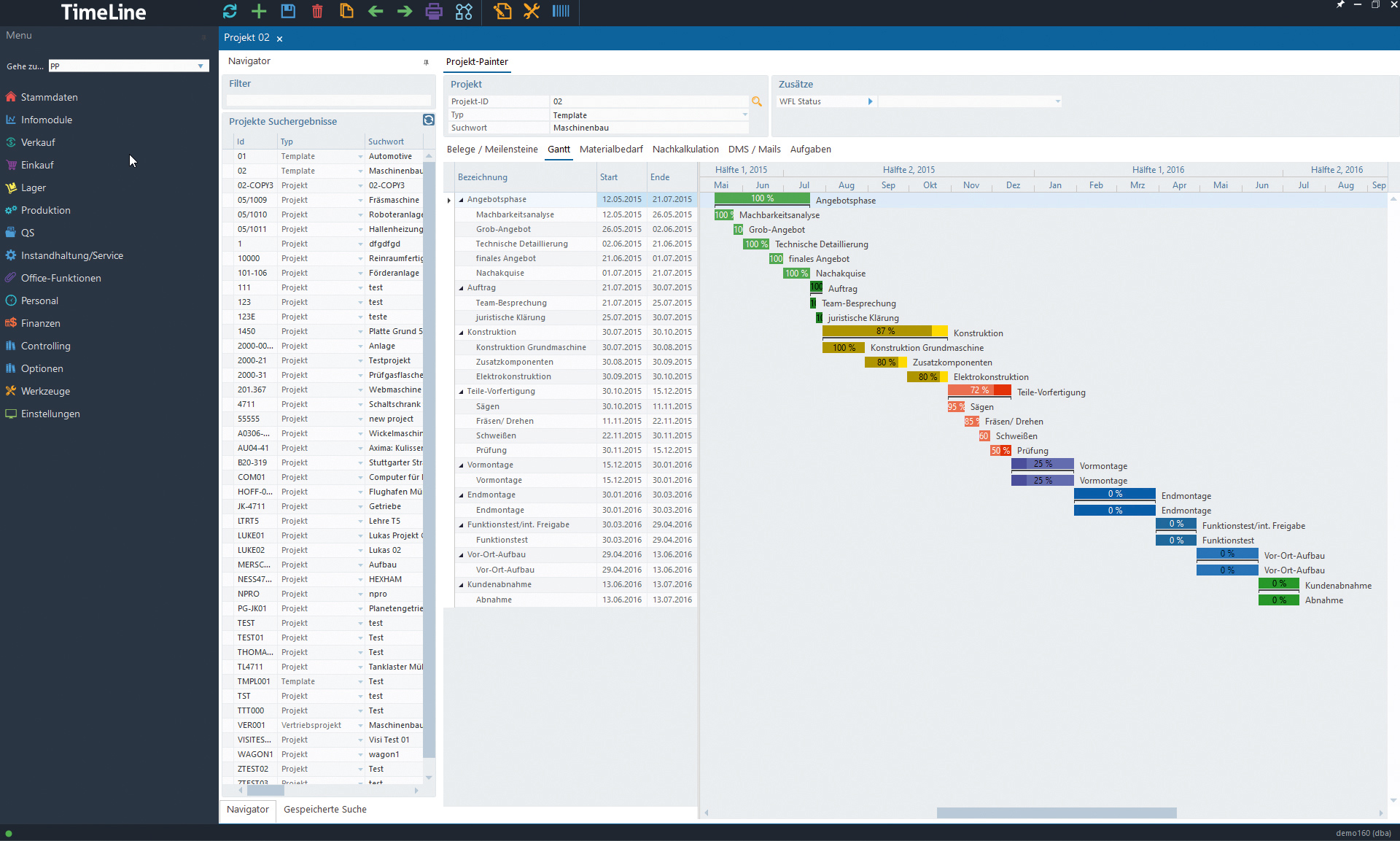Click the green plus add icon
Viewport: 1400px width, 841px height.
pos(259,11)
